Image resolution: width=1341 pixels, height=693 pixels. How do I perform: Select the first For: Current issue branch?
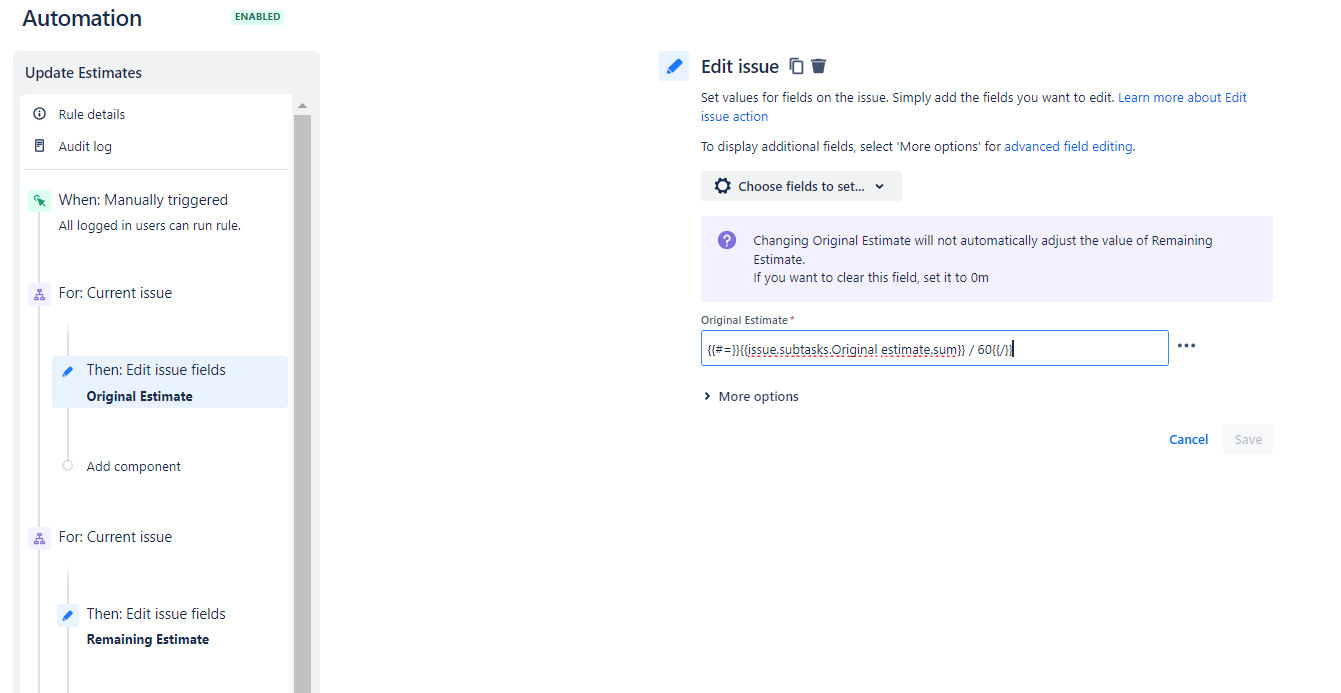click(115, 293)
